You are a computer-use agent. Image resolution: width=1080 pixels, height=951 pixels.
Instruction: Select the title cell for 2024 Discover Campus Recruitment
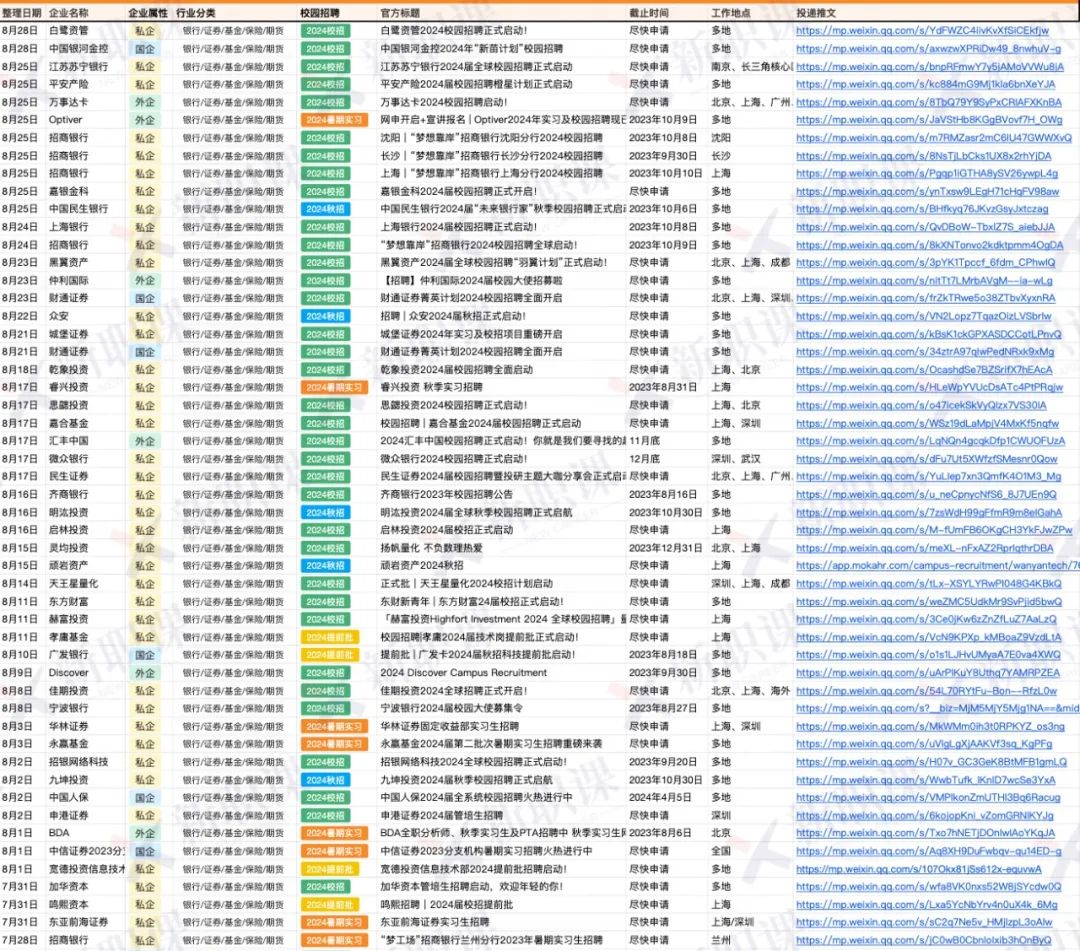click(x=463, y=673)
